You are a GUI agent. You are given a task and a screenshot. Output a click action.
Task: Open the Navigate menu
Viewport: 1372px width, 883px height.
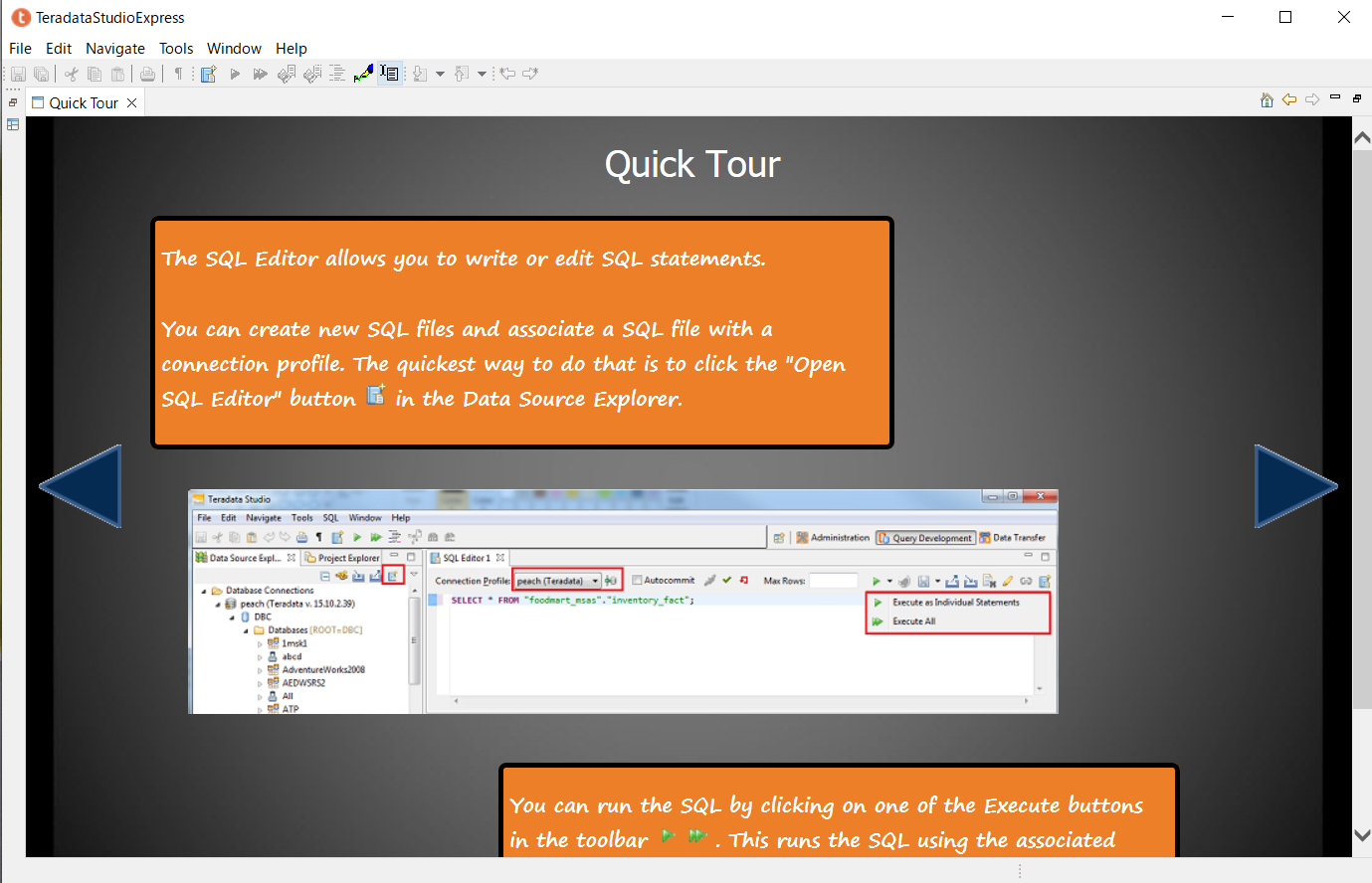(114, 48)
